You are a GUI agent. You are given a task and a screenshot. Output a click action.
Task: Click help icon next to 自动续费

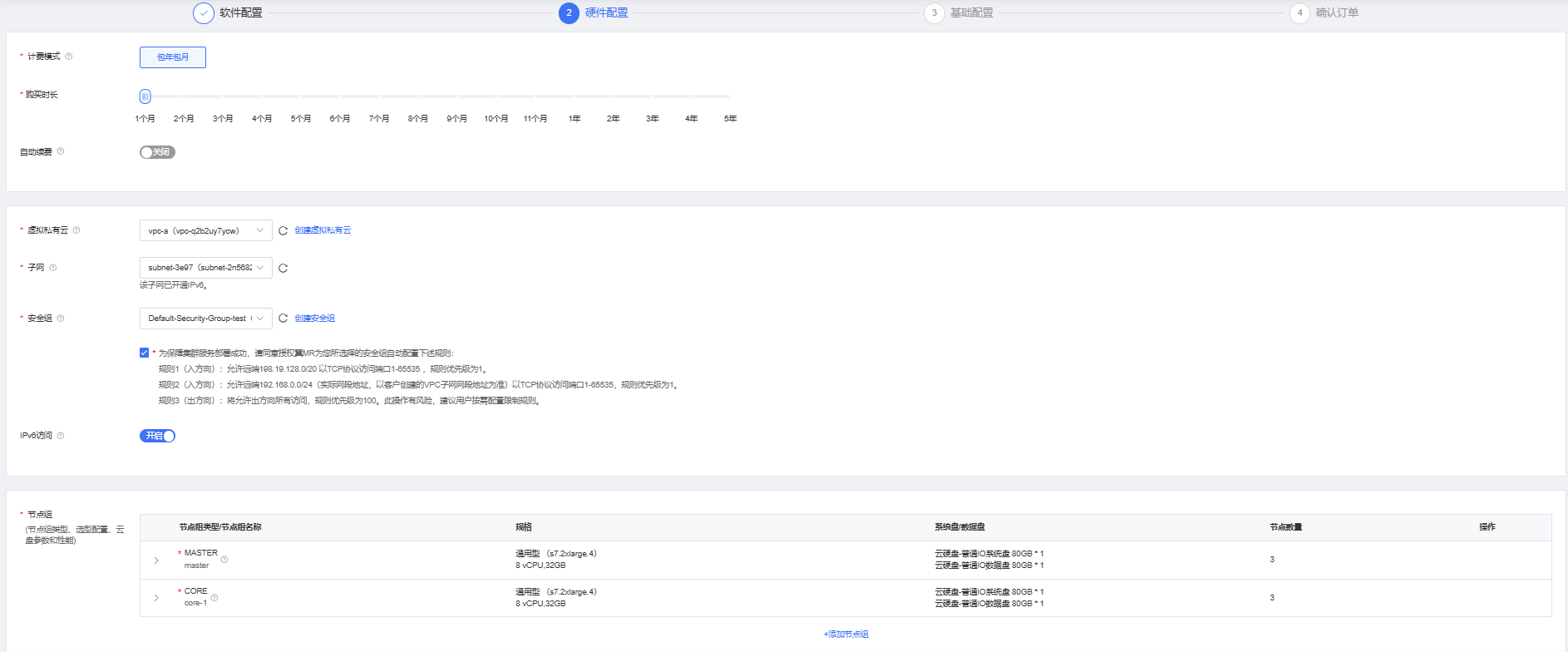pos(61,151)
